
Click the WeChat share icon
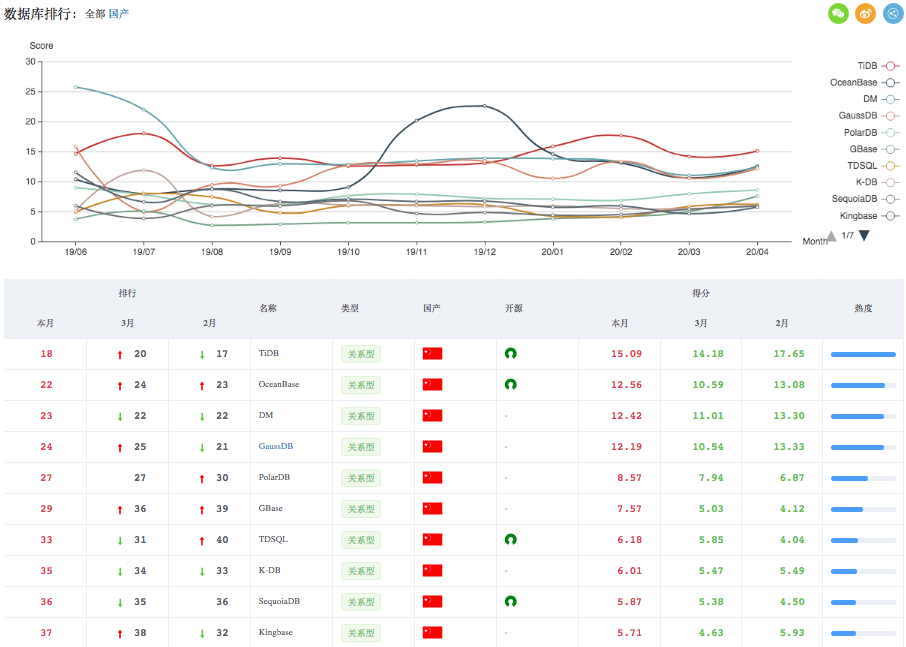coord(838,13)
